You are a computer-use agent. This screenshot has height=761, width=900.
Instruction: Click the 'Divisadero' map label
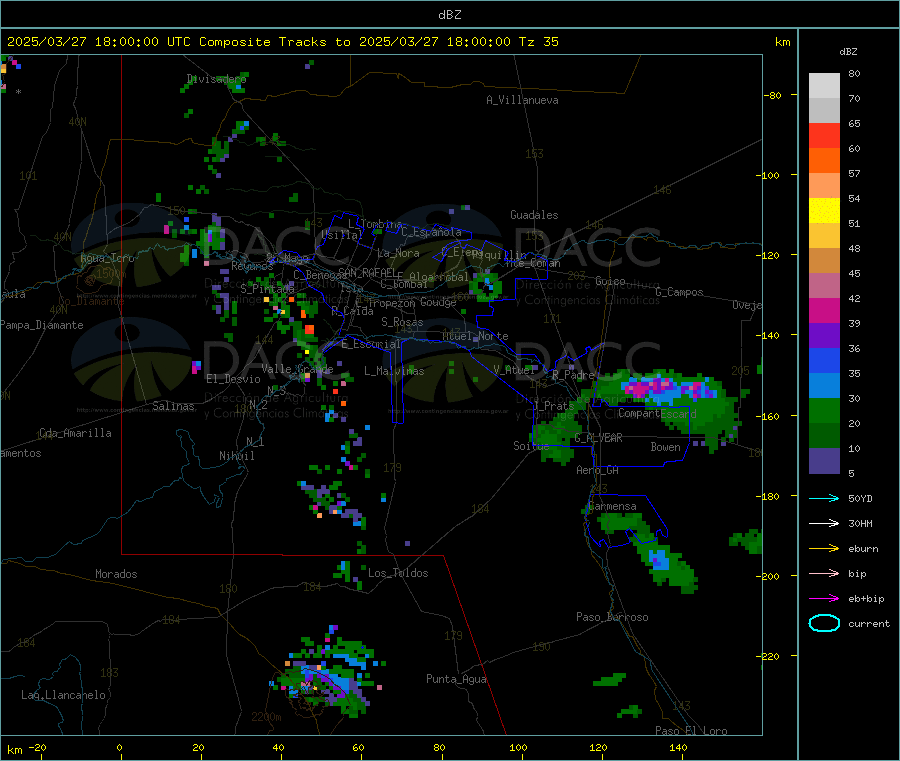click(216, 79)
